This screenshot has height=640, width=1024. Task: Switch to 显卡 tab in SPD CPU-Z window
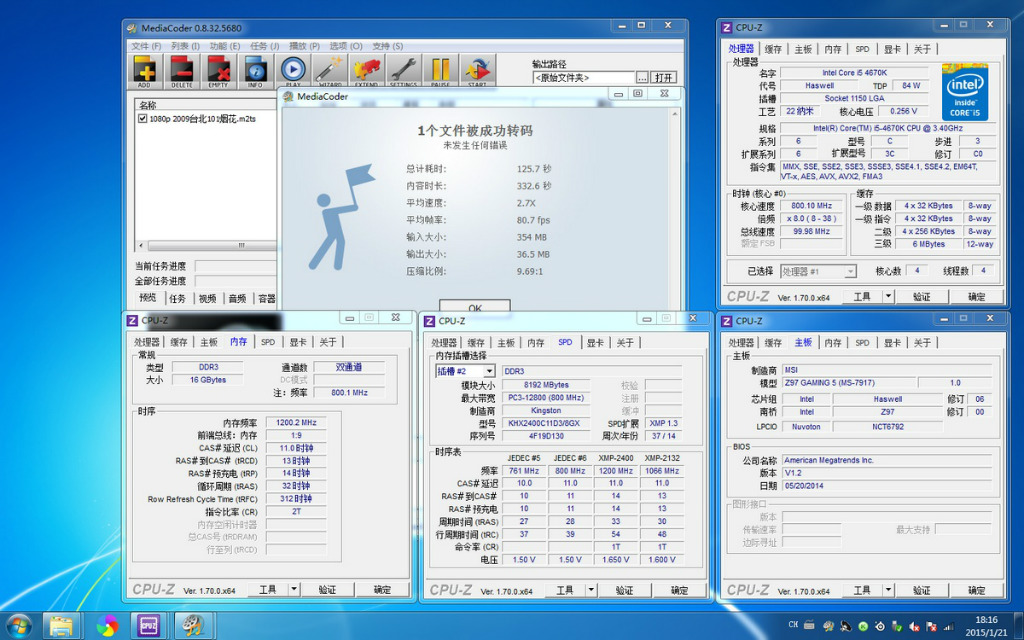(595, 342)
